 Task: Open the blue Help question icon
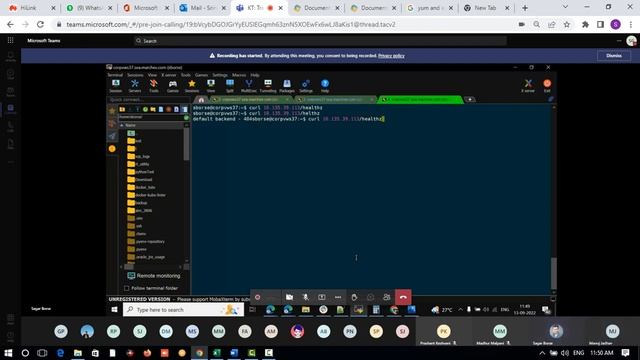(x=325, y=86)
